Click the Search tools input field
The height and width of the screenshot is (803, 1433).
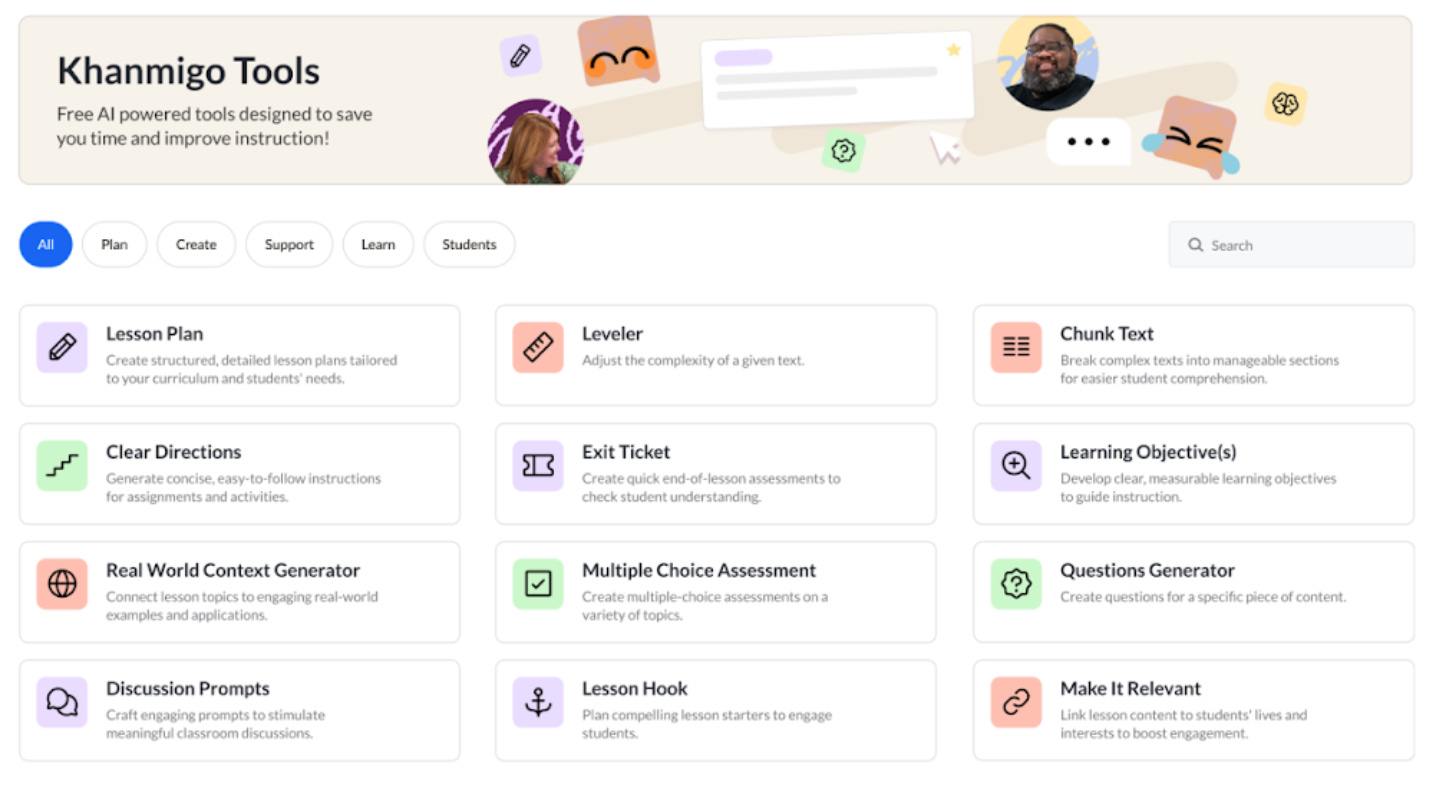(1291, 245)
